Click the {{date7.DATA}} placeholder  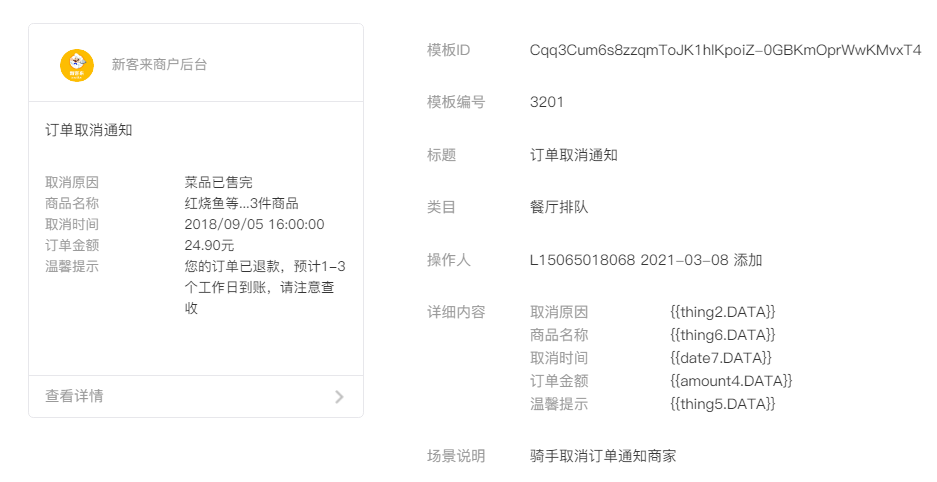pyautogui.click(x=721, y=358)
